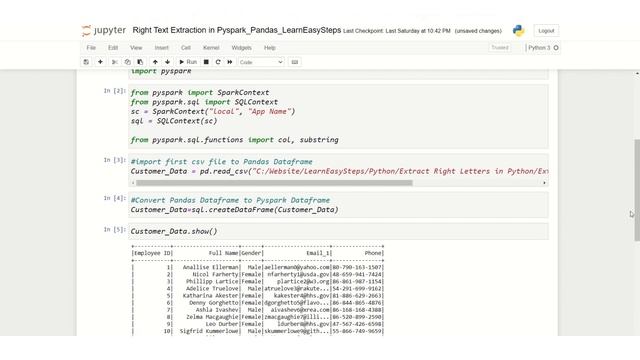Cut selected cells with scissors icon
Image resolution: width=640 pixels, height=360 pixels.
click(115, 62)
